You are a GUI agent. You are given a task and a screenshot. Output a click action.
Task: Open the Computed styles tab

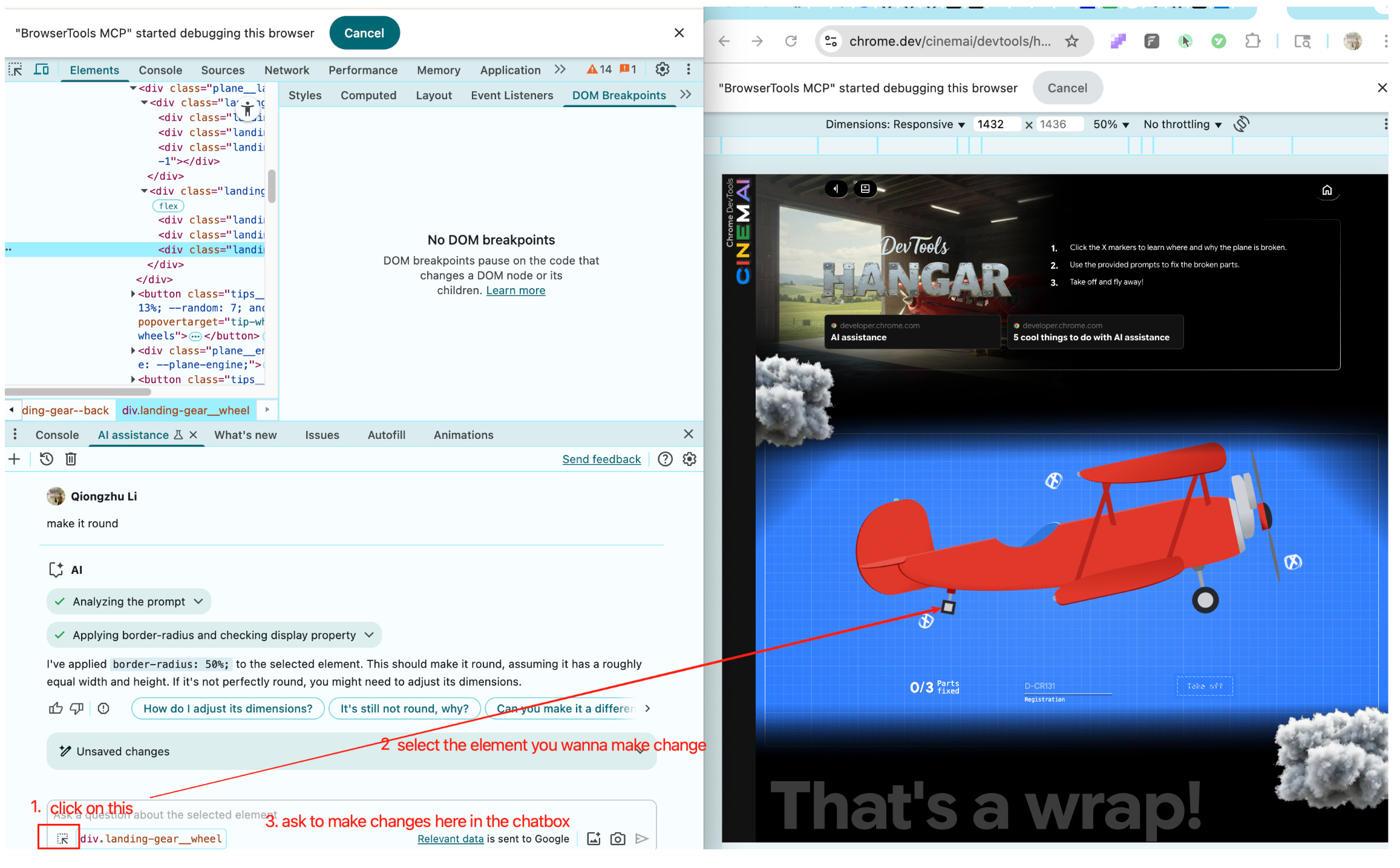pyautogui.click(x=368, y=96)
